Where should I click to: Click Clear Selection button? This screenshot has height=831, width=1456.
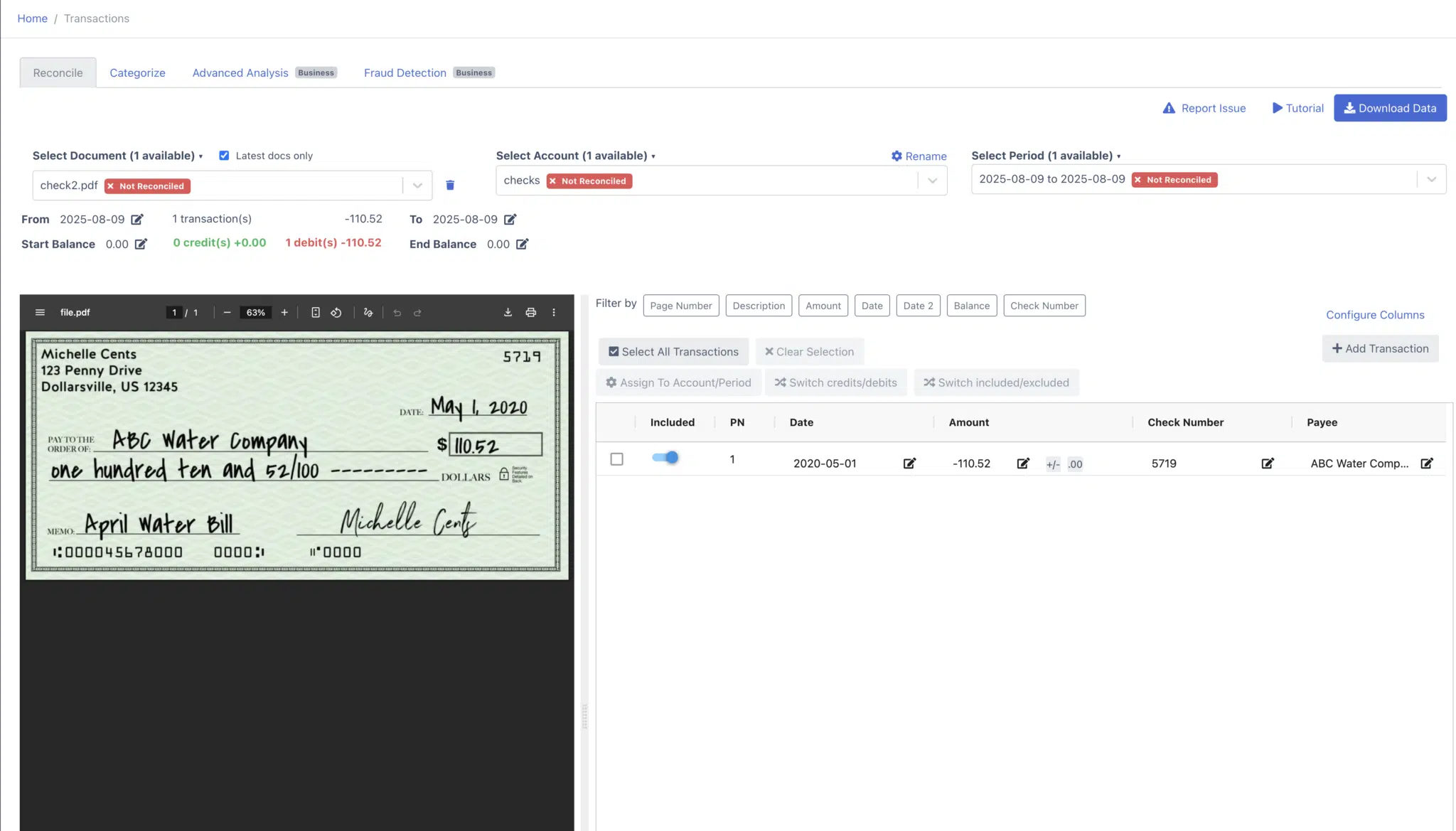pyautogui.click(x=809, y=352)
